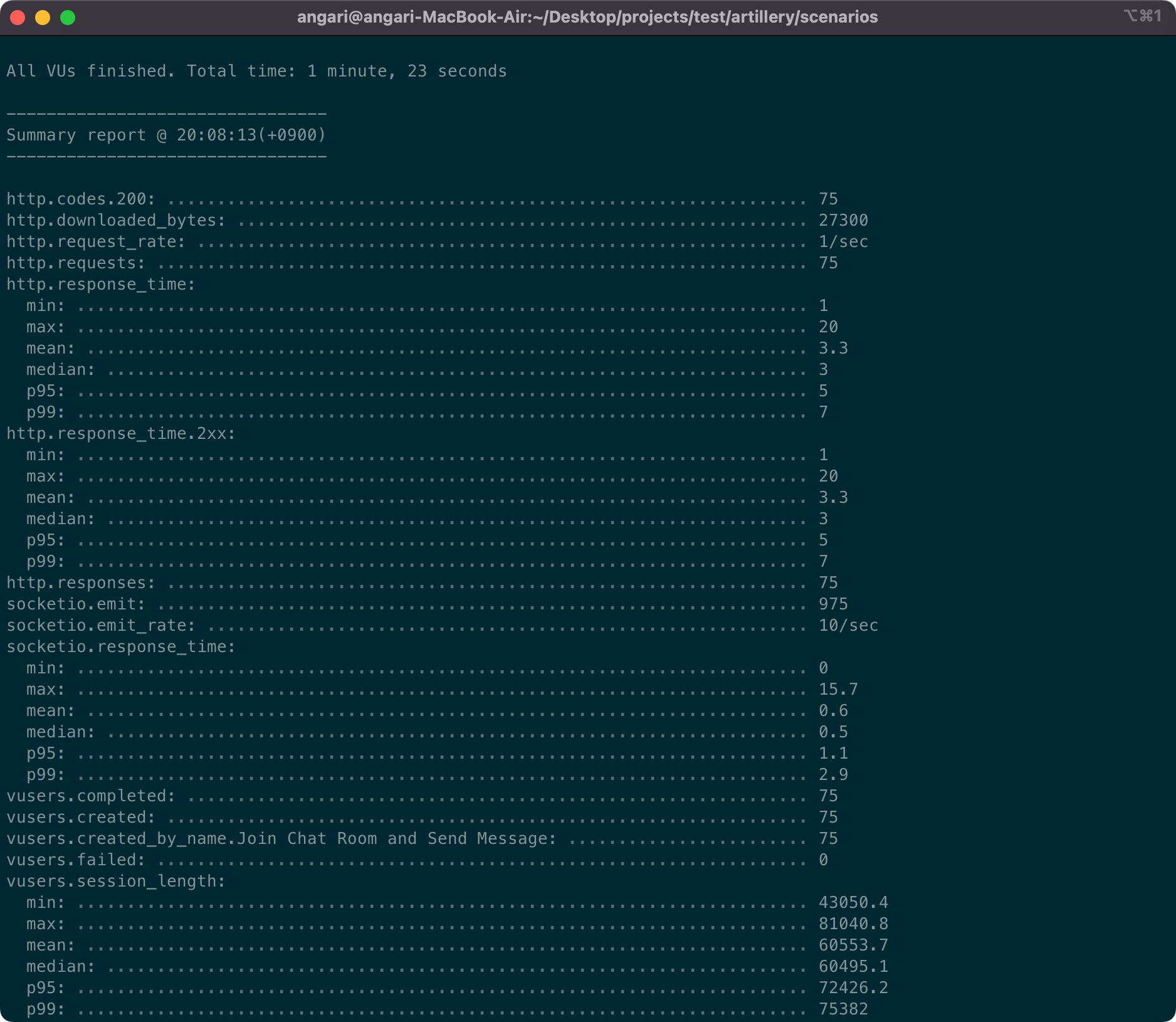Select the socketio max value 15.7
This screenshot has height=1022, width=1176.
click(x=839, y=689)
